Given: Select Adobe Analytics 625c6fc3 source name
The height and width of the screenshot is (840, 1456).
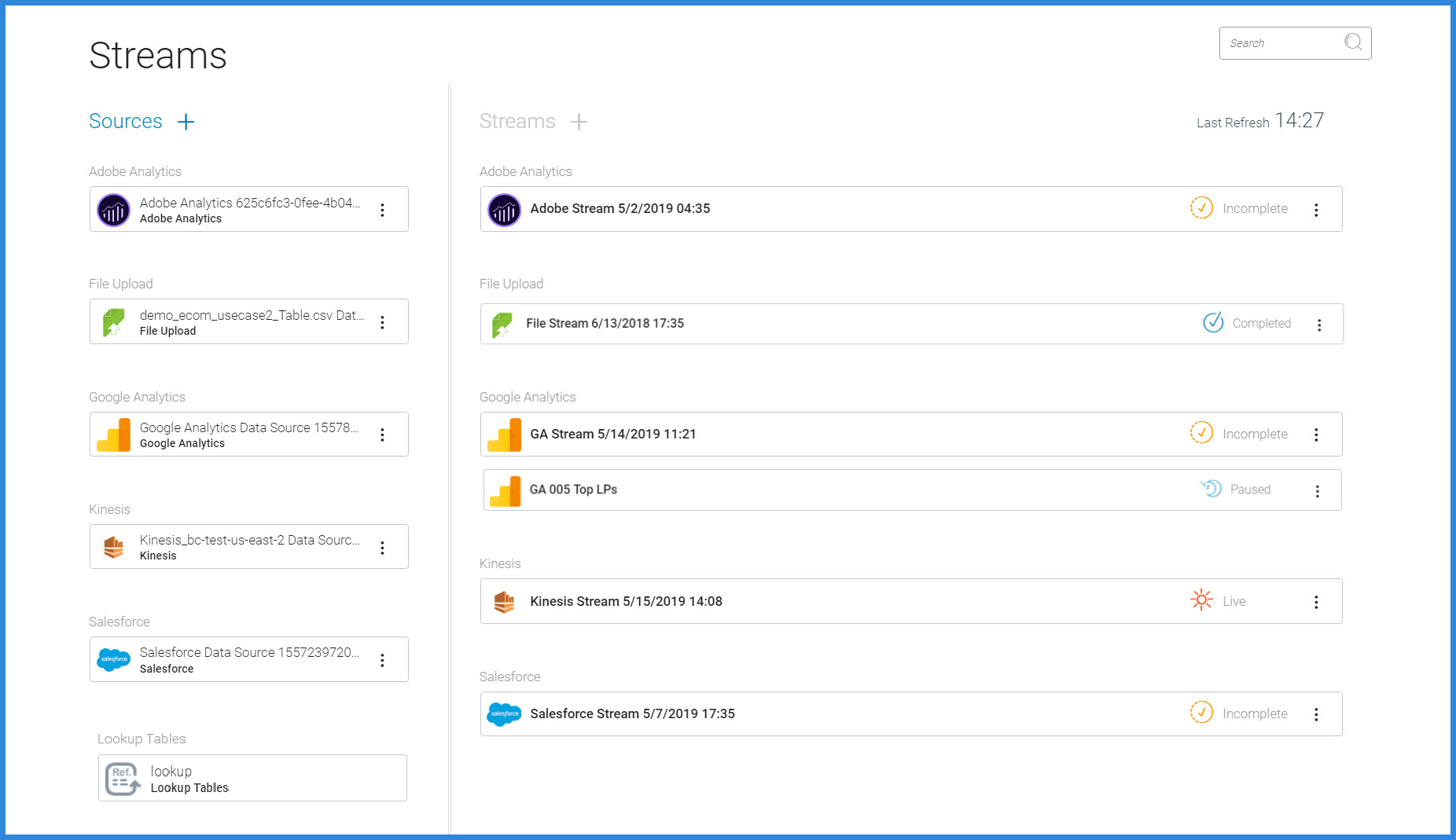Looking at the screenshot, I should click(250, 203).
